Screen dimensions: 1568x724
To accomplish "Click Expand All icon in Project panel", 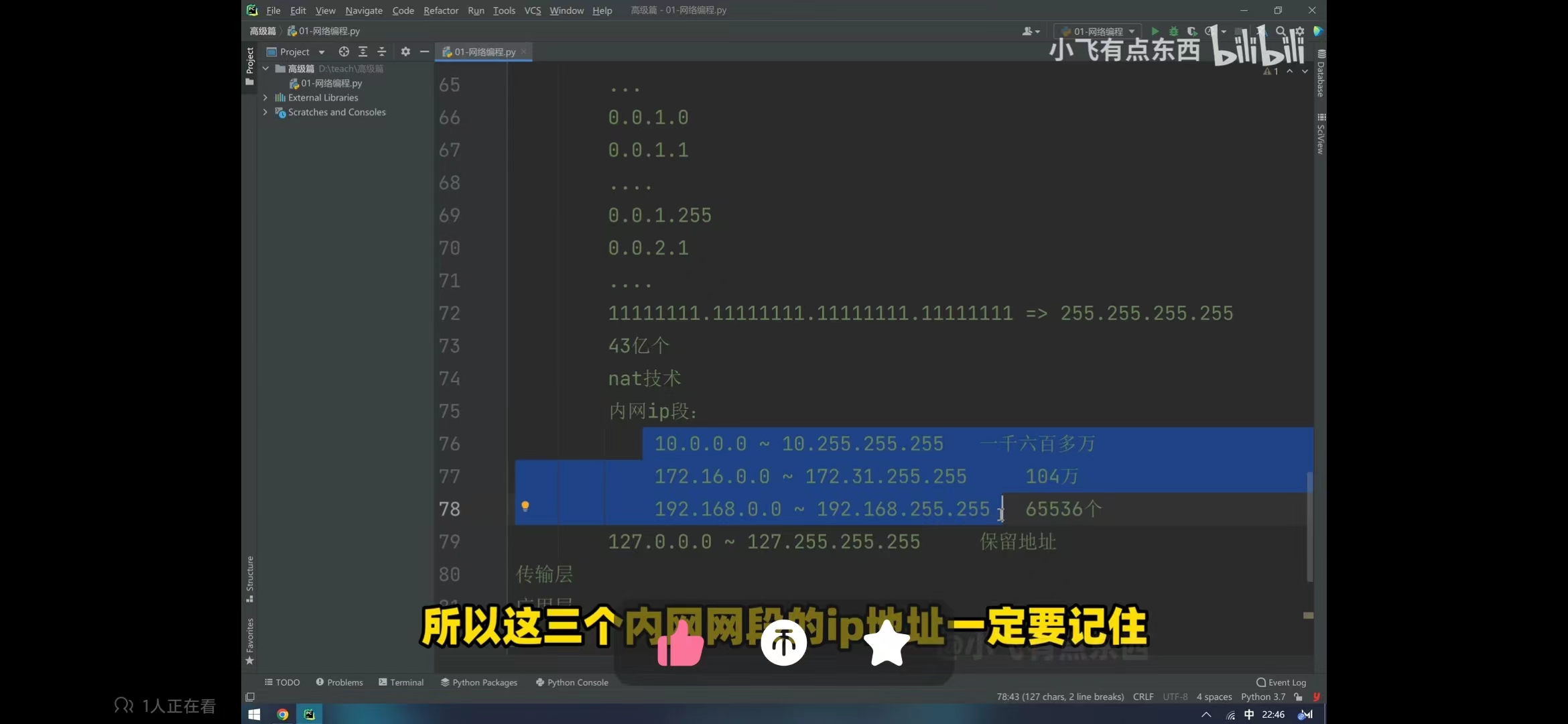I will [363, 52].
